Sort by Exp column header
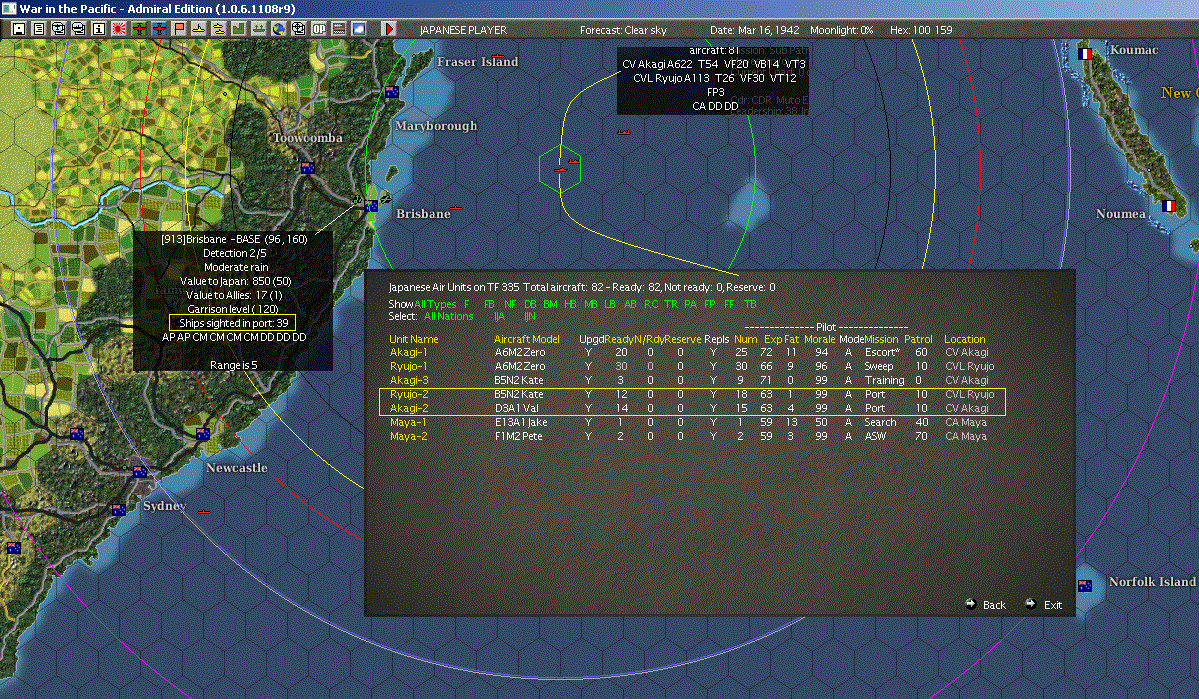Image resolution: width=1199 pixels, height=699 pixels. 772,339
